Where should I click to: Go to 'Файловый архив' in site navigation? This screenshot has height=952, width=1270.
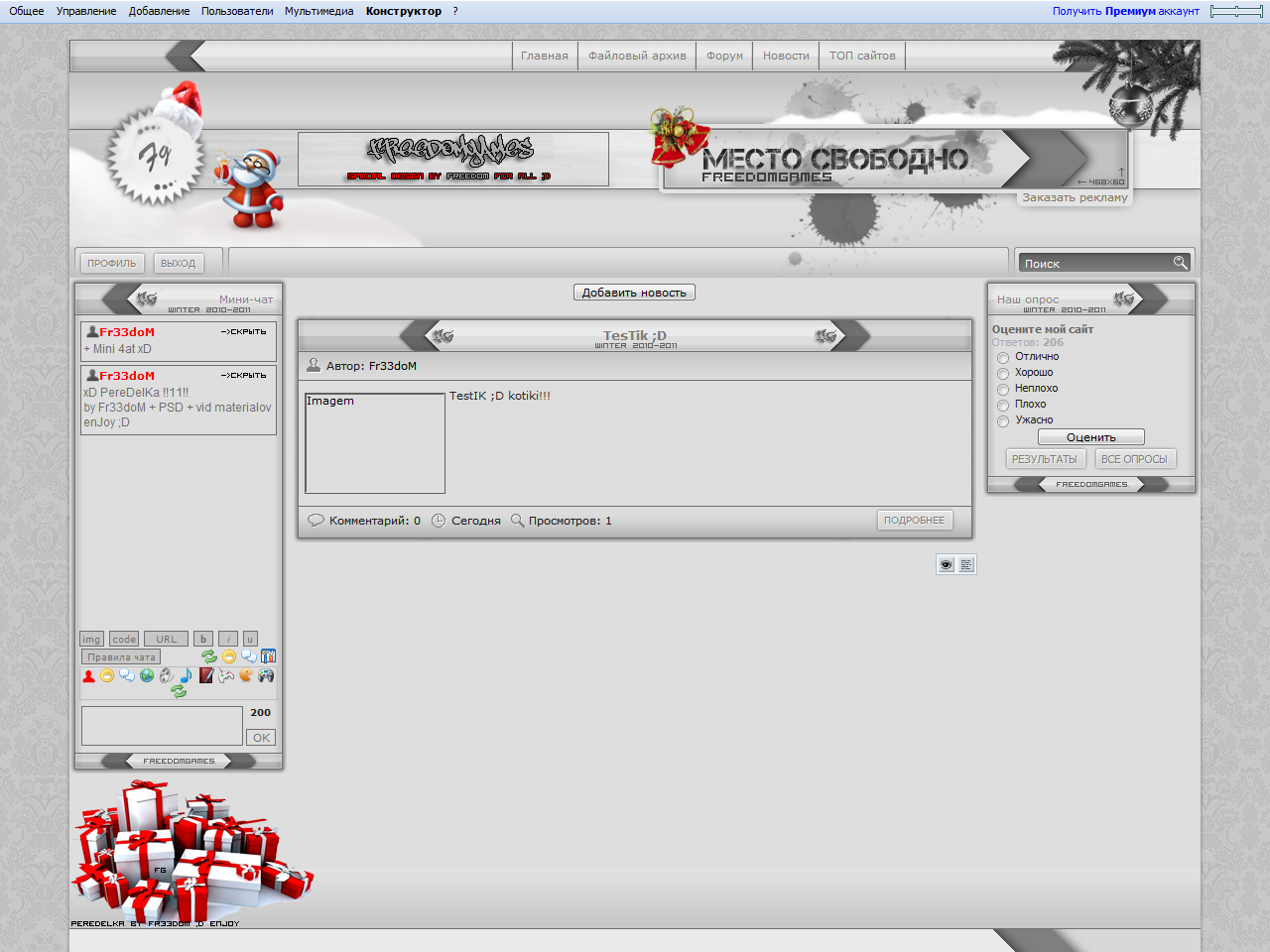pyautogui.click(x=637, y=56)
